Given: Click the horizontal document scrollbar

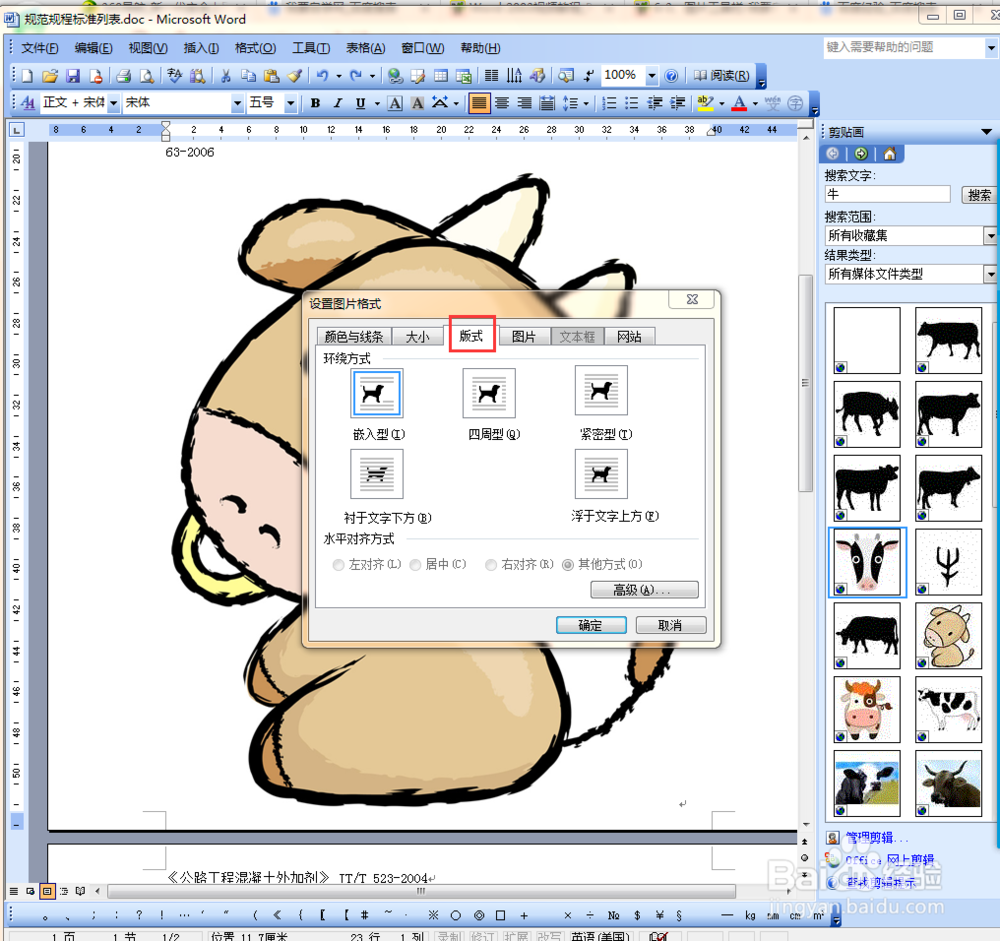Looking at the screenshot, I should coord(421,891).
